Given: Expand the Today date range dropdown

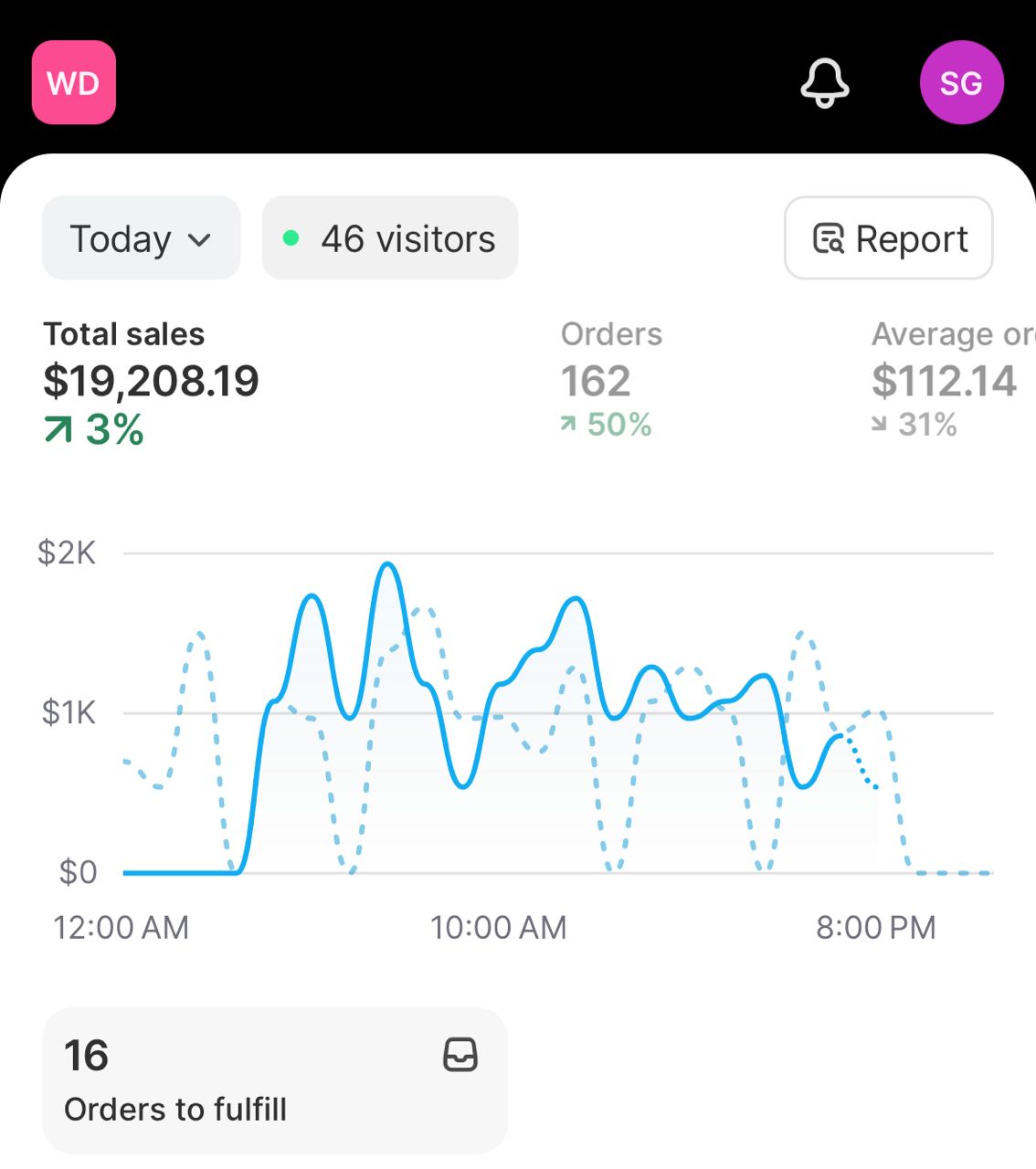Looking at the screenshot, I should coord(142,237).
